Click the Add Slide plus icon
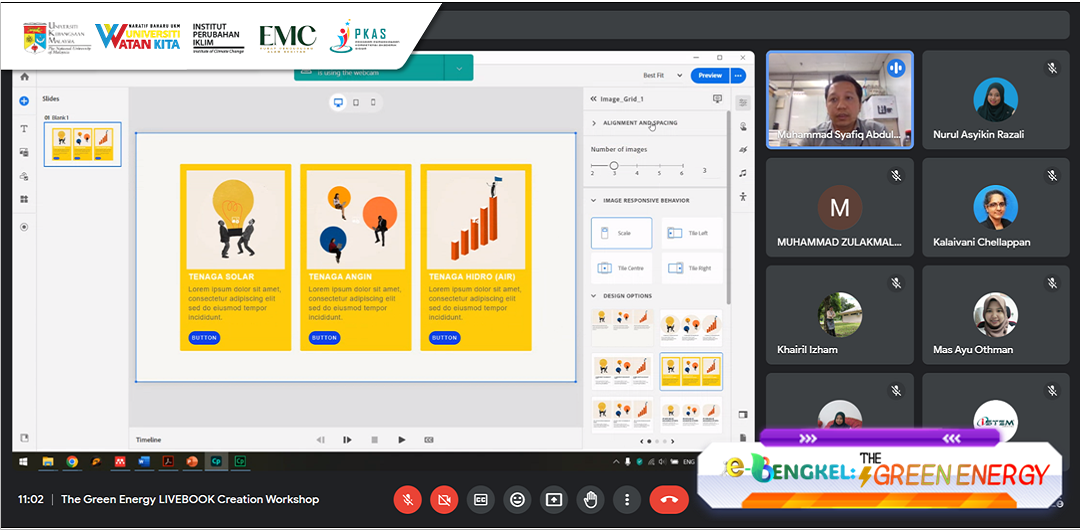Screen dimensions: 1080x530 24,101
